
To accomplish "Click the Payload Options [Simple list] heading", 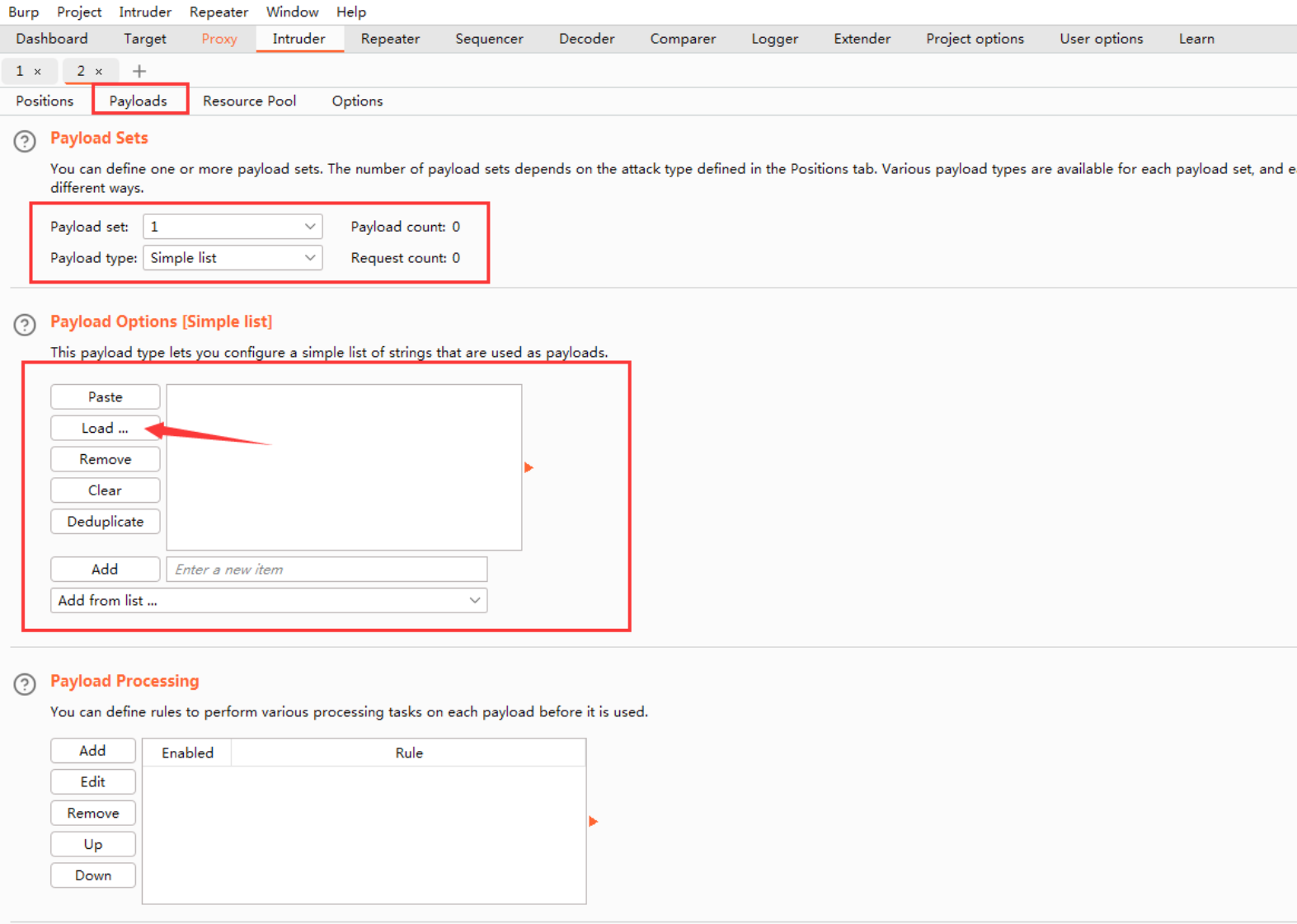I will tap(162, 321).
